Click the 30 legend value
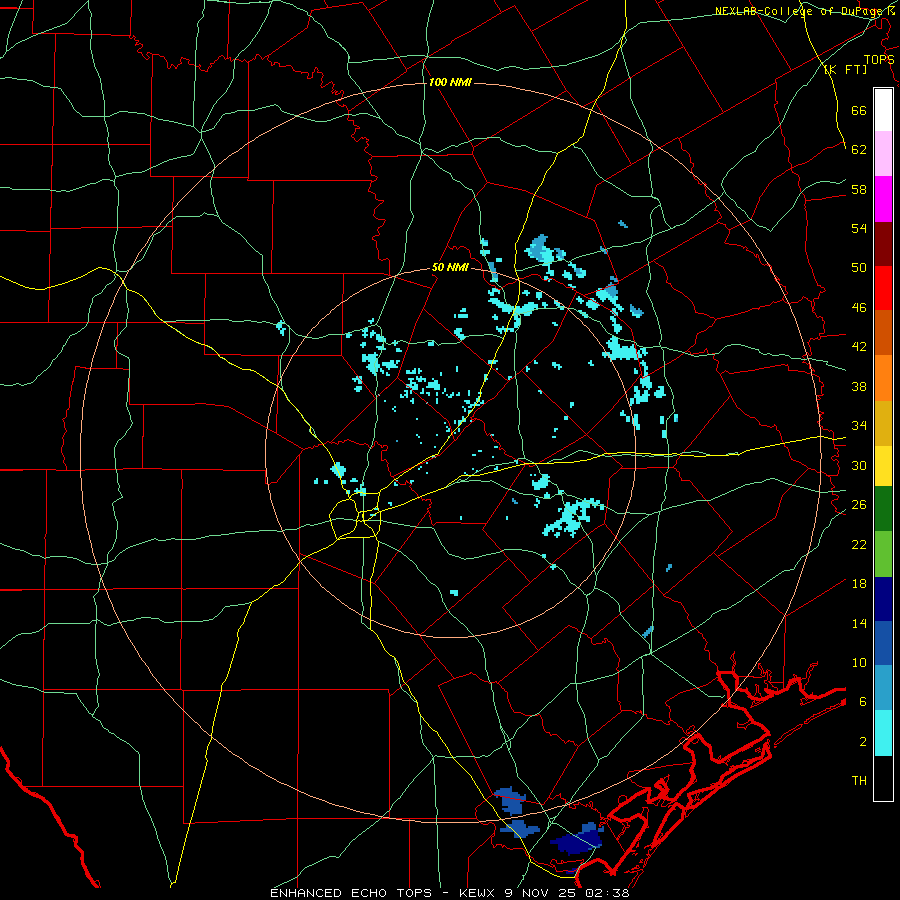 click(x=859, y=465)
